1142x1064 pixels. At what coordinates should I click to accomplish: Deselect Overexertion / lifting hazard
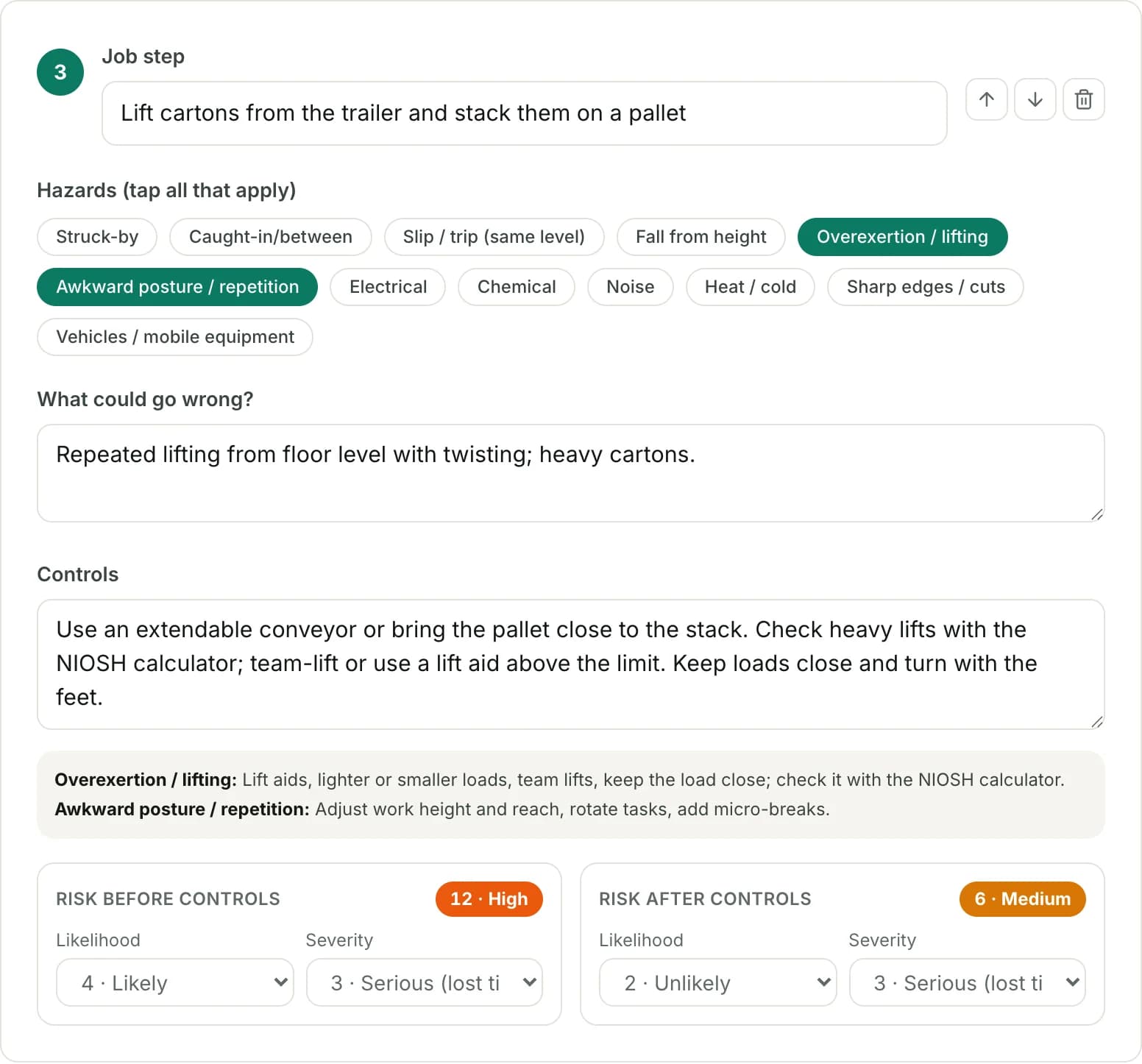pyautogui.click(x=902, y=237)
